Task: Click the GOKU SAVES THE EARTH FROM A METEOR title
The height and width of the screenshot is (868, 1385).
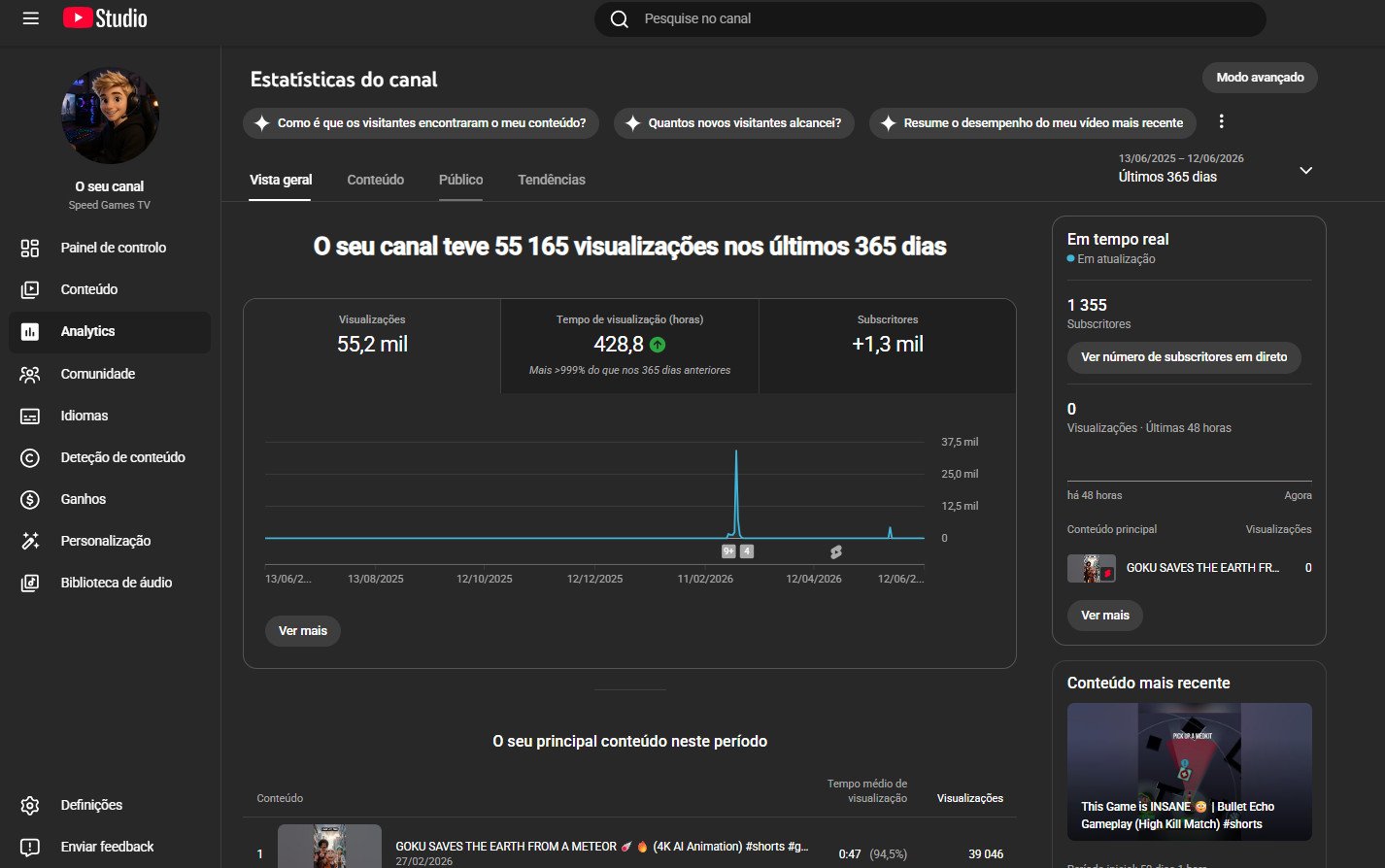Action: [602, 847]
